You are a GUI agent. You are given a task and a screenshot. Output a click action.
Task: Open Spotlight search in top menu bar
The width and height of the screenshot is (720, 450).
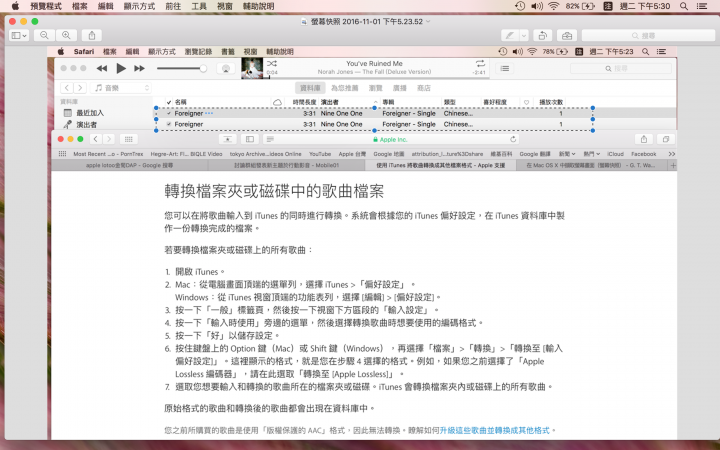pos(684,6)
